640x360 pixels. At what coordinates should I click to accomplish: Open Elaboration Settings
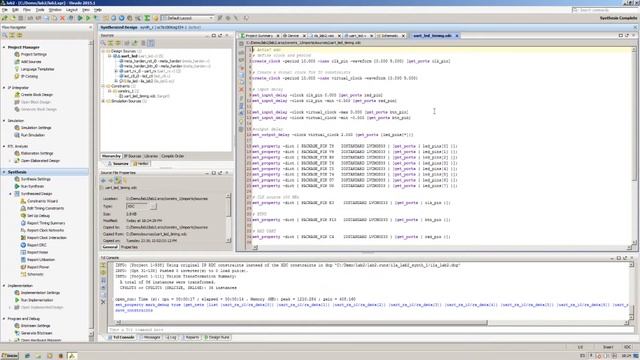click(x=37, y=153)
